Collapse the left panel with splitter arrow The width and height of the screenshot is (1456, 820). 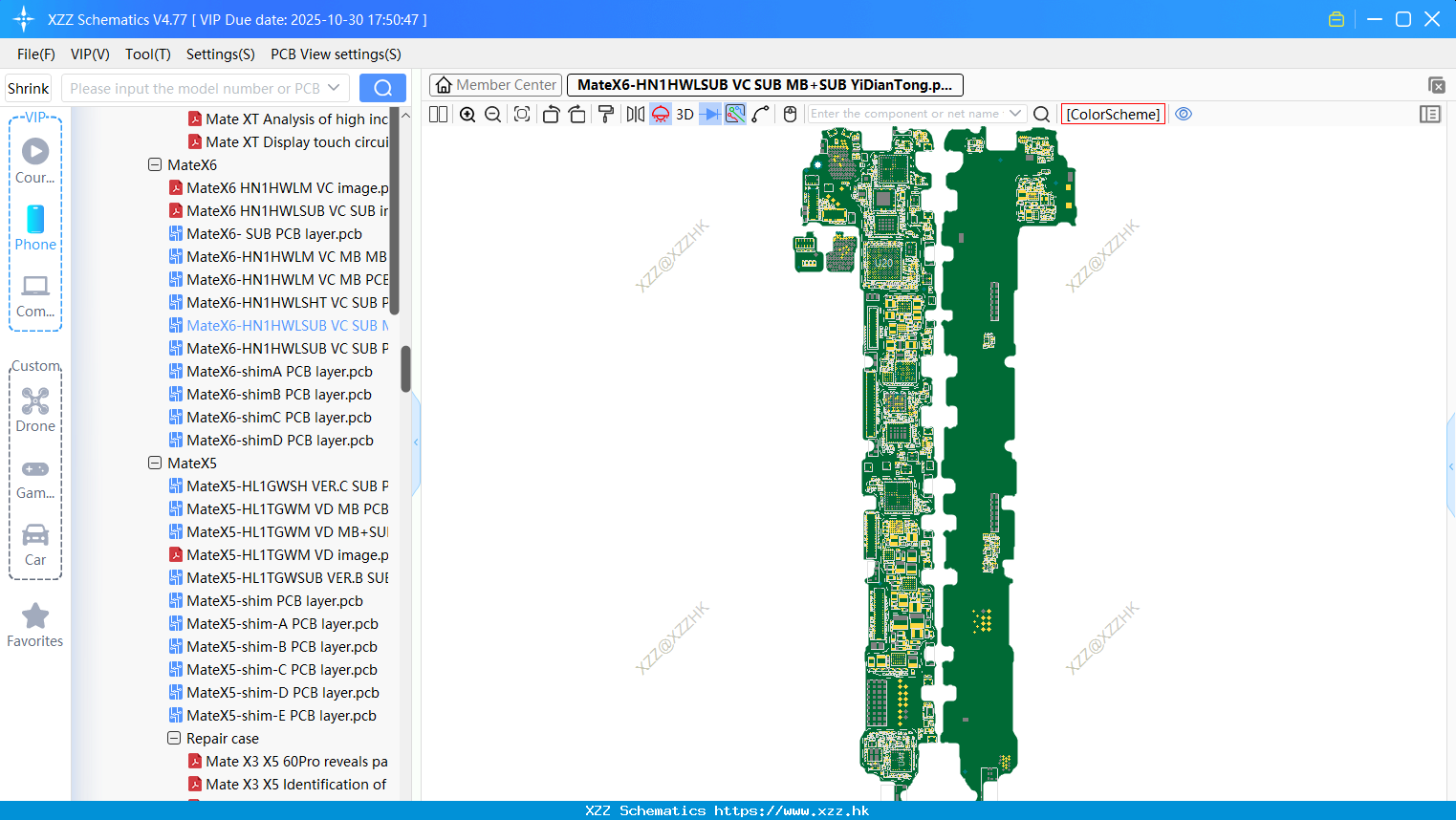click(x=416, y=442)
